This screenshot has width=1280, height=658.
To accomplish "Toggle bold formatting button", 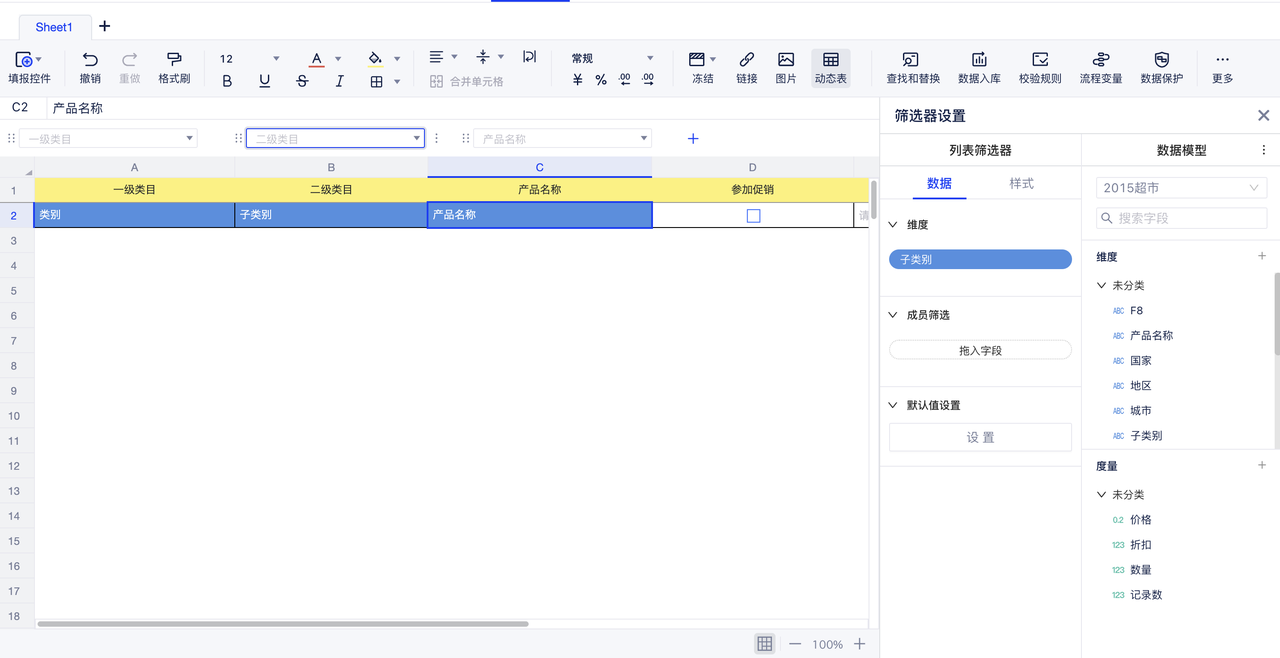I will (x=227, y=81).
